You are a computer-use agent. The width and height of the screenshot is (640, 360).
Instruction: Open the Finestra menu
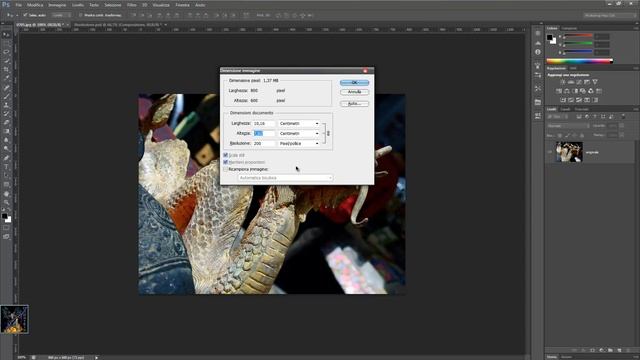click(182, 5)
